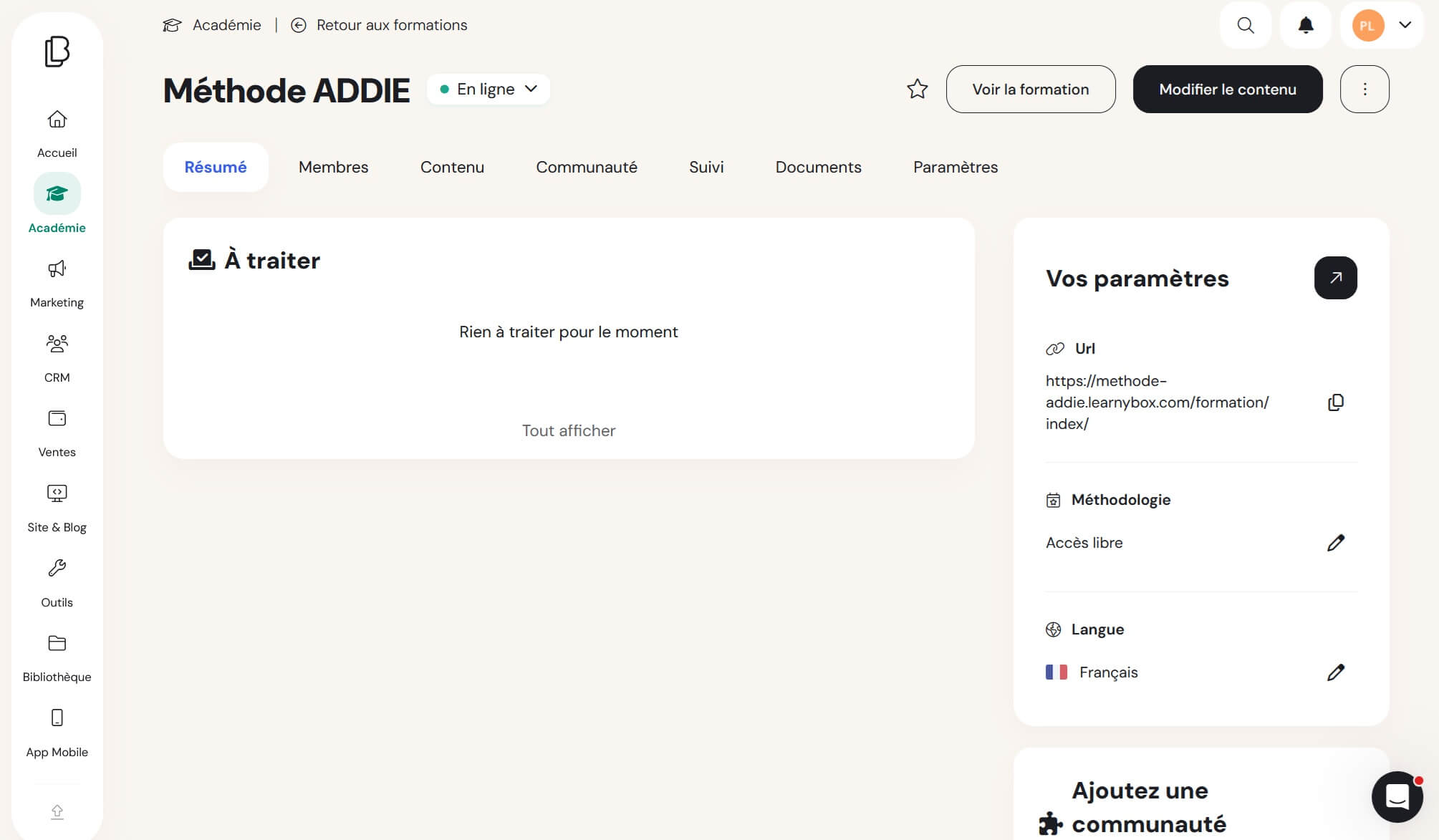1439x840 pixels.
Task: Edit Langue Français with pencil icon
Action: [x=1335, y=672]
